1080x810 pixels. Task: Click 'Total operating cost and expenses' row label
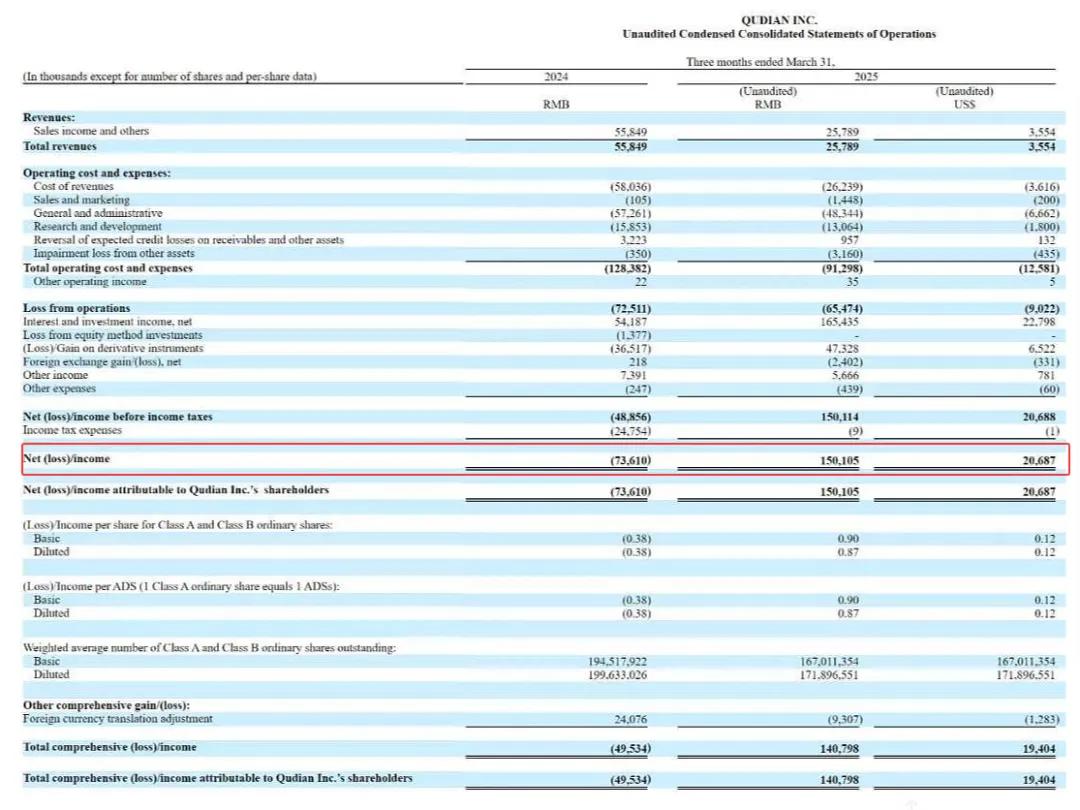(x=108, y=268)
